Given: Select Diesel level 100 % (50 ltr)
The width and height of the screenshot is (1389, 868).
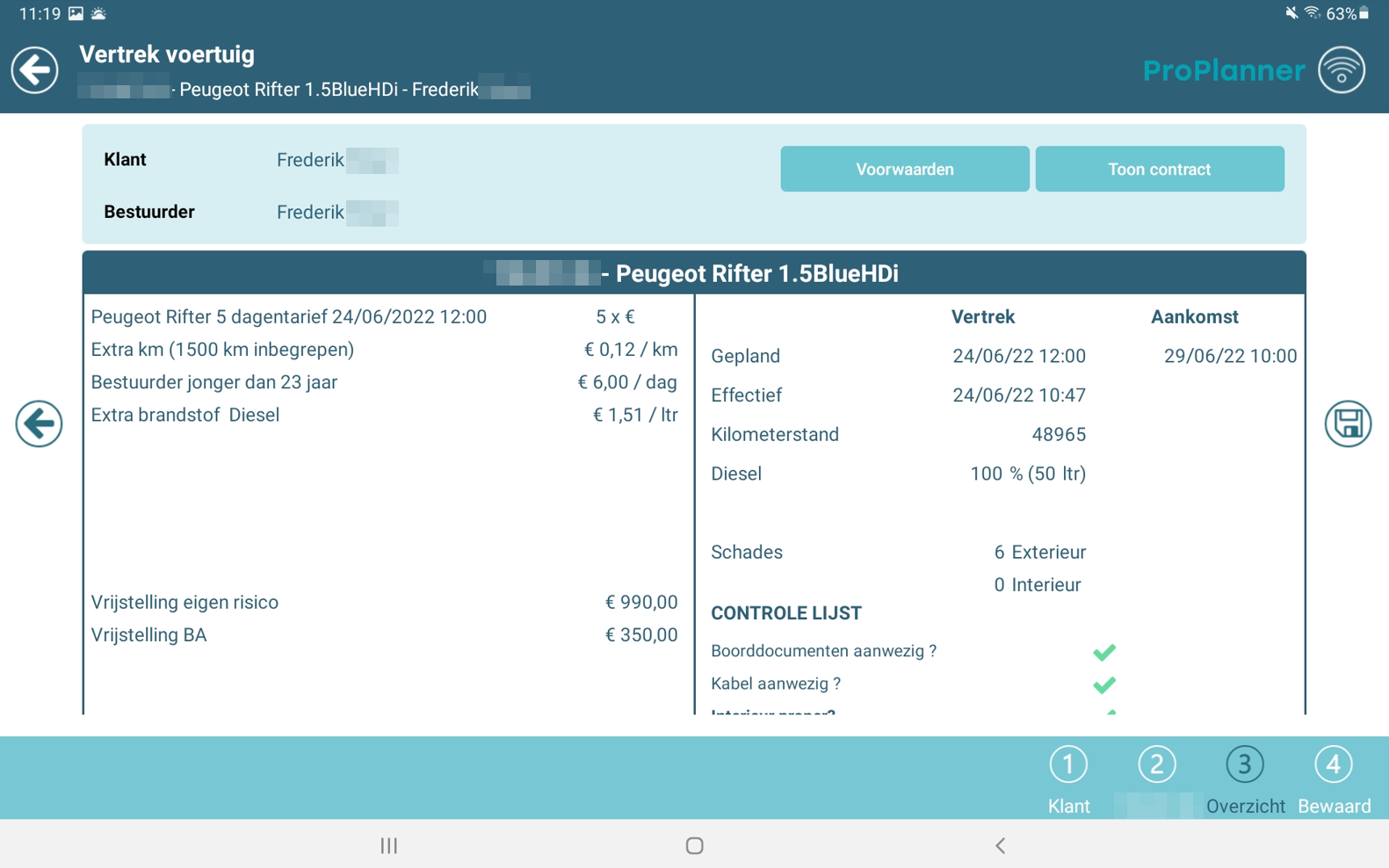Looking at the screenshot, I should 1028,474.
